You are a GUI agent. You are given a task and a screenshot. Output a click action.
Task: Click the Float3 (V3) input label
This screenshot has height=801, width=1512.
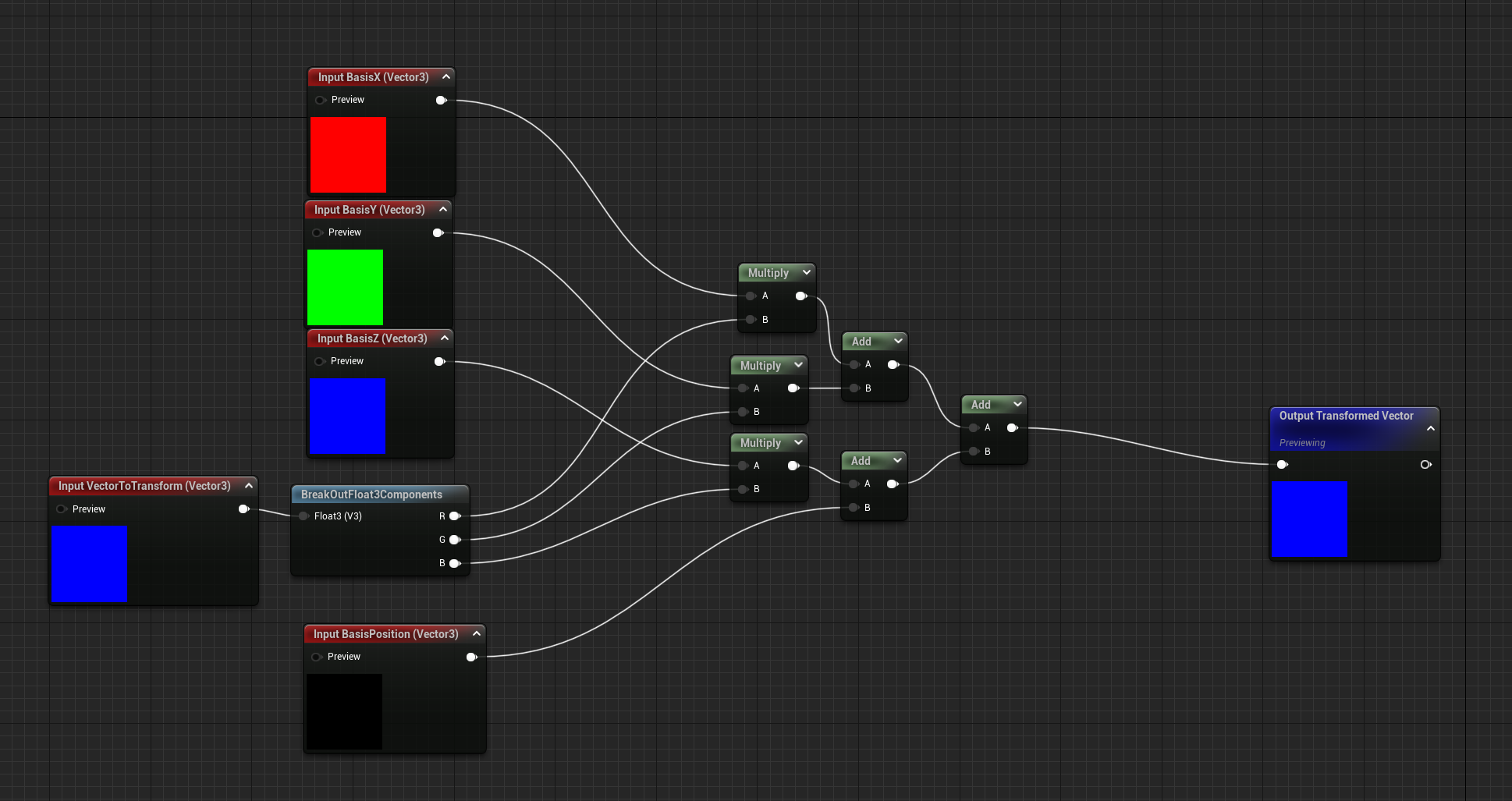(337, 516)
